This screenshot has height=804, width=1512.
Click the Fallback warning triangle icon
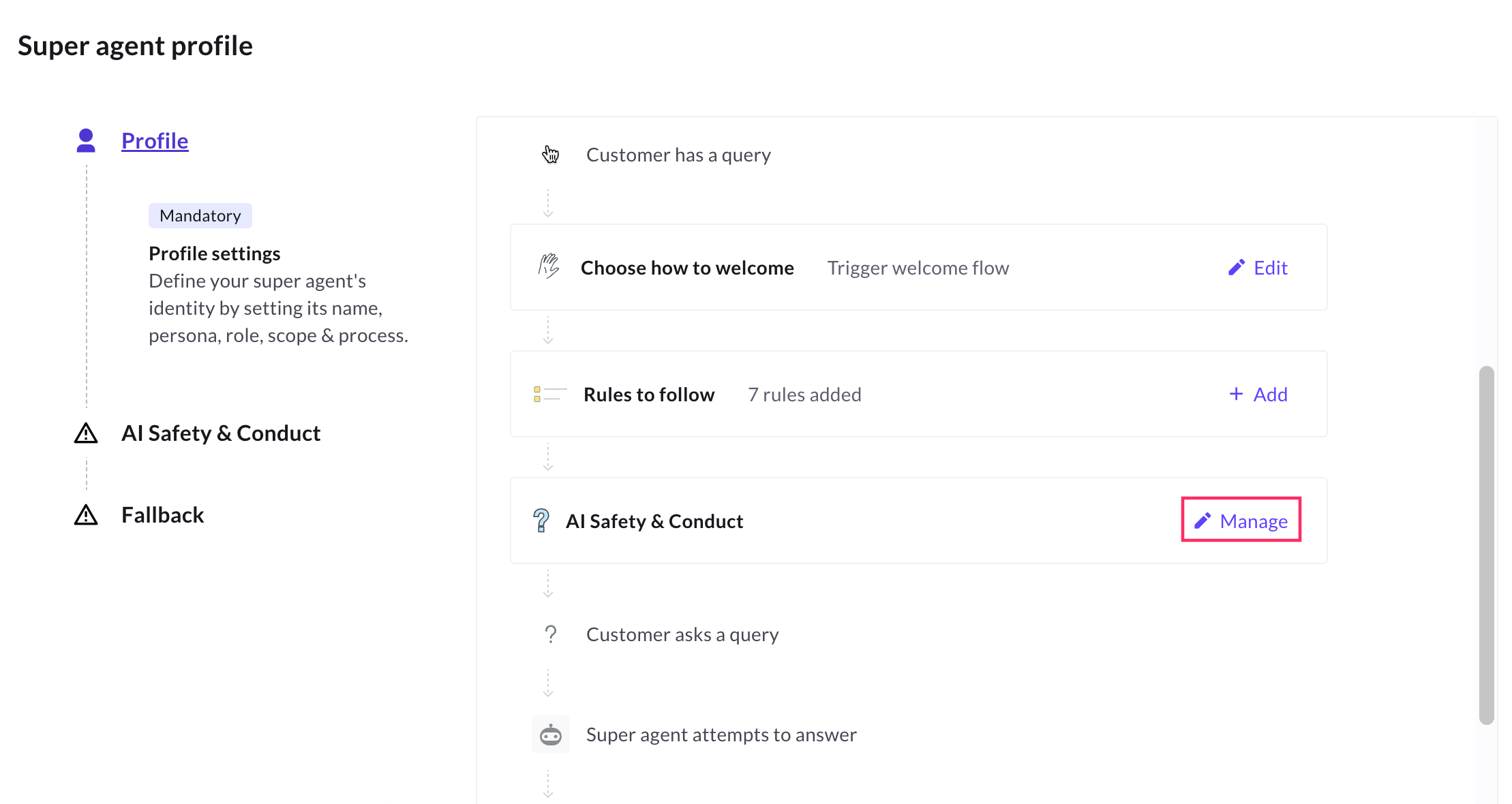point(86,515)
